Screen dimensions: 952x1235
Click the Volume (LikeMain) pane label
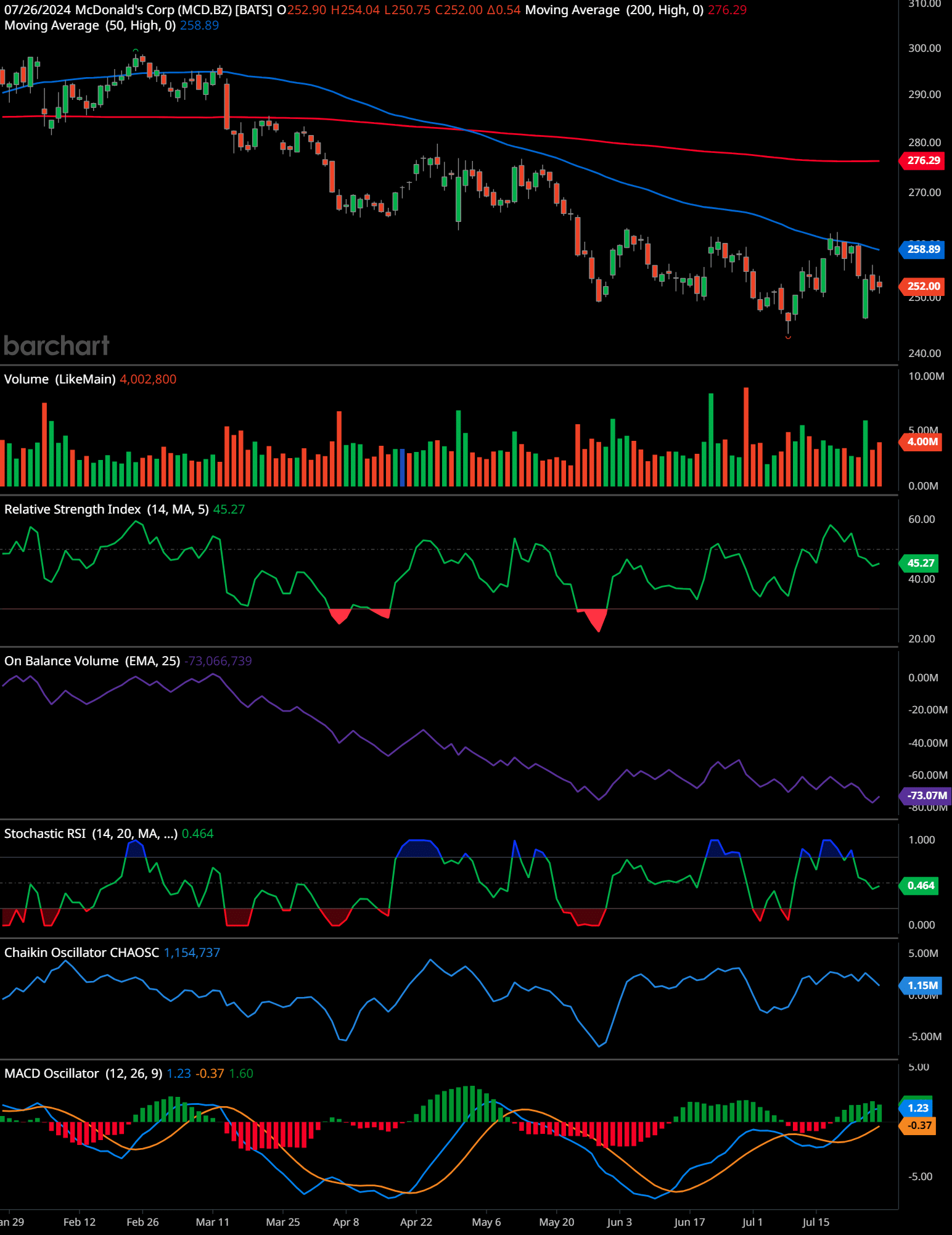[x=60, y=379]
